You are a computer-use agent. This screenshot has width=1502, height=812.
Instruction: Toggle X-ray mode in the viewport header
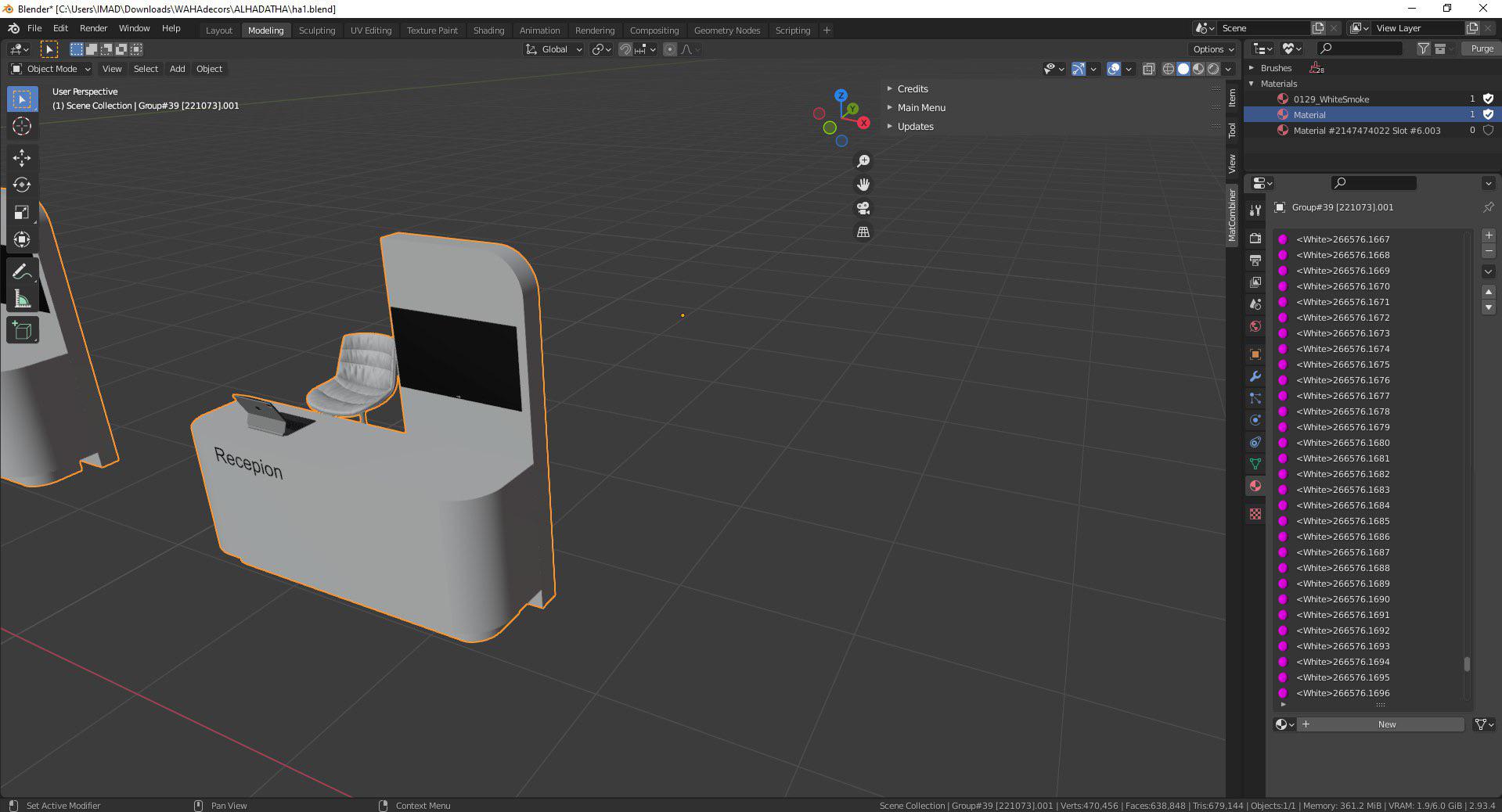[1149, 69]
